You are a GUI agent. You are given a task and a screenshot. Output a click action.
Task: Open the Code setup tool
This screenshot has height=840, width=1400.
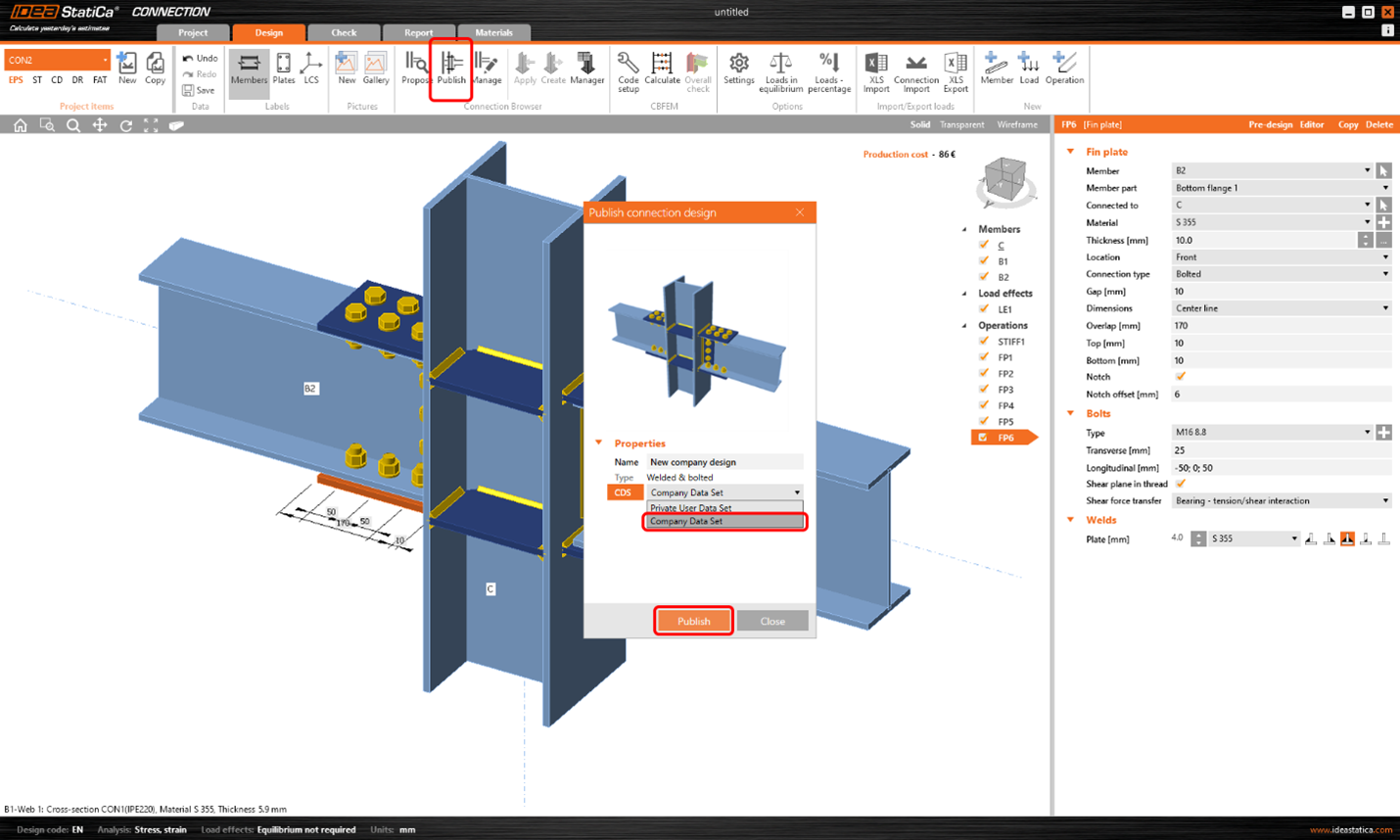[x=628, y=70]
